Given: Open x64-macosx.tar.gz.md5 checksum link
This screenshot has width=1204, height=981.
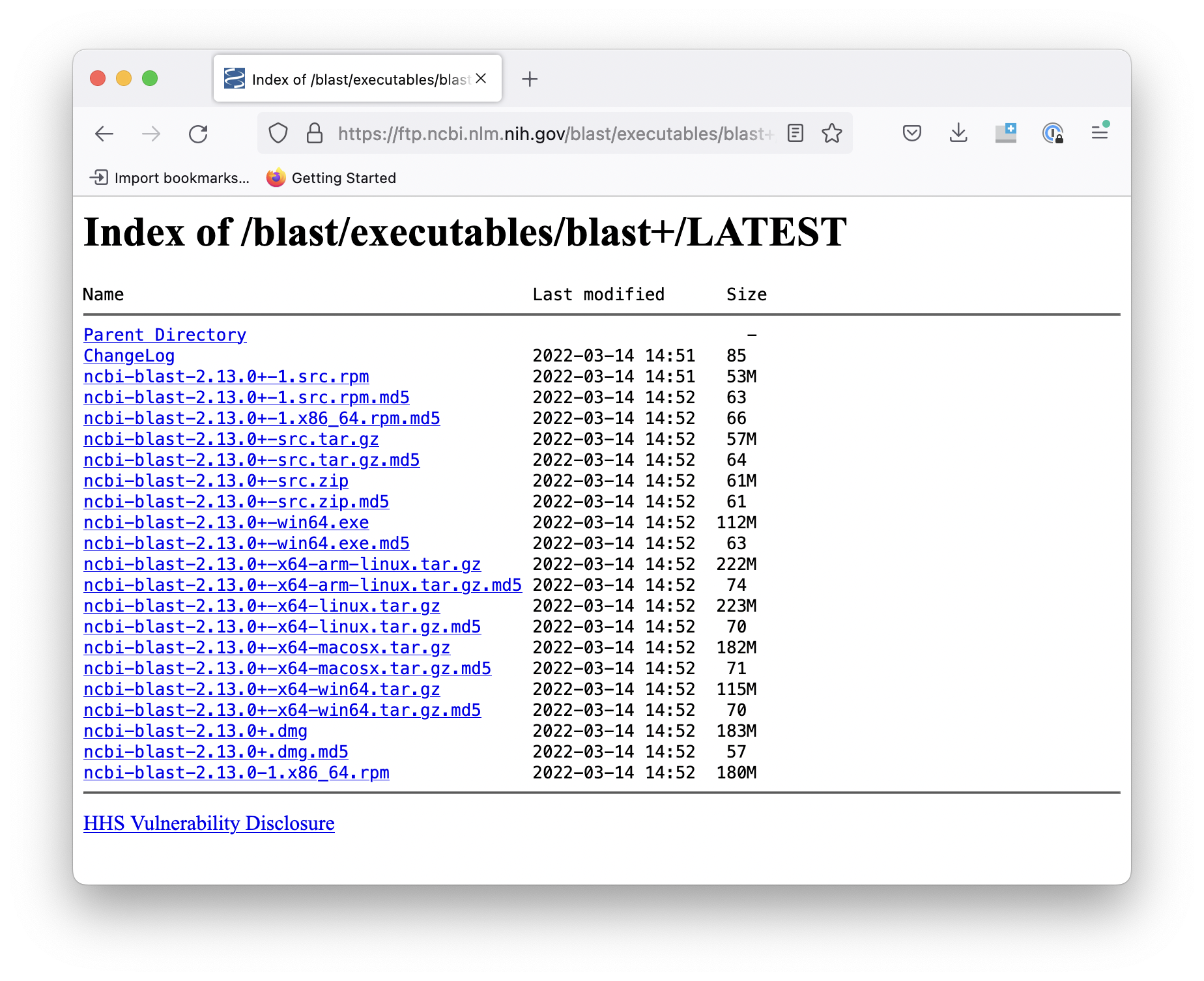Looking at the screenshot, I should (x=287, y=668).
